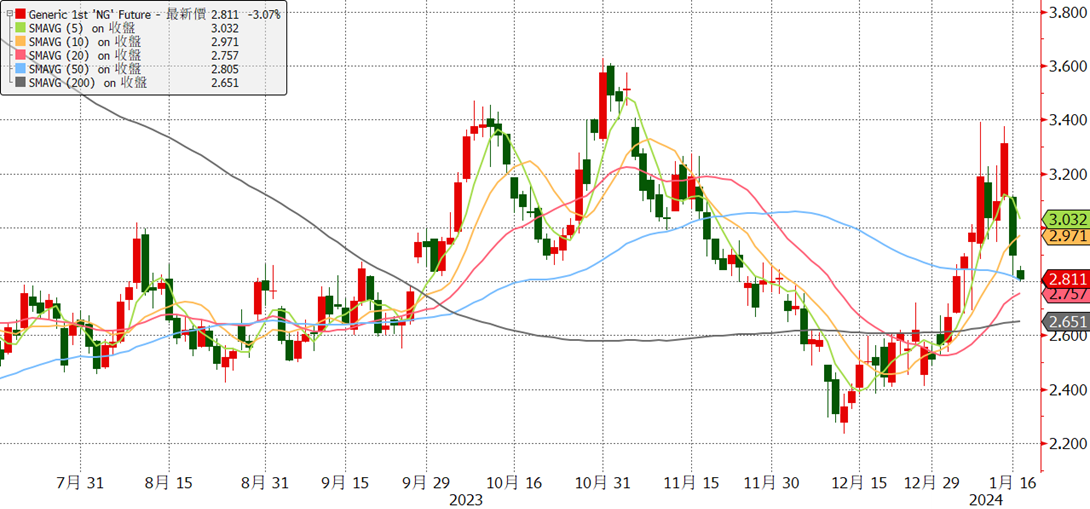Click the 3.600 y-axis label
This screenshot has height=509, width=1090.
pyautogui.click(x=1068, y=66)
